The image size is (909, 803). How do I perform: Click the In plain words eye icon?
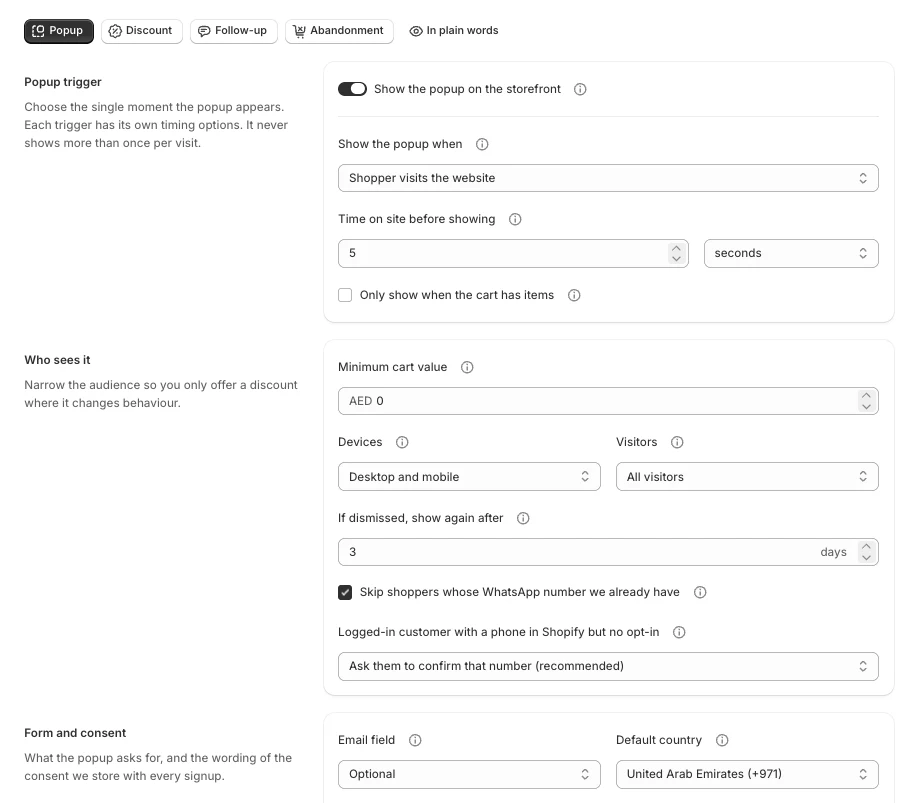pyautogui.click(x=416, y=31)
